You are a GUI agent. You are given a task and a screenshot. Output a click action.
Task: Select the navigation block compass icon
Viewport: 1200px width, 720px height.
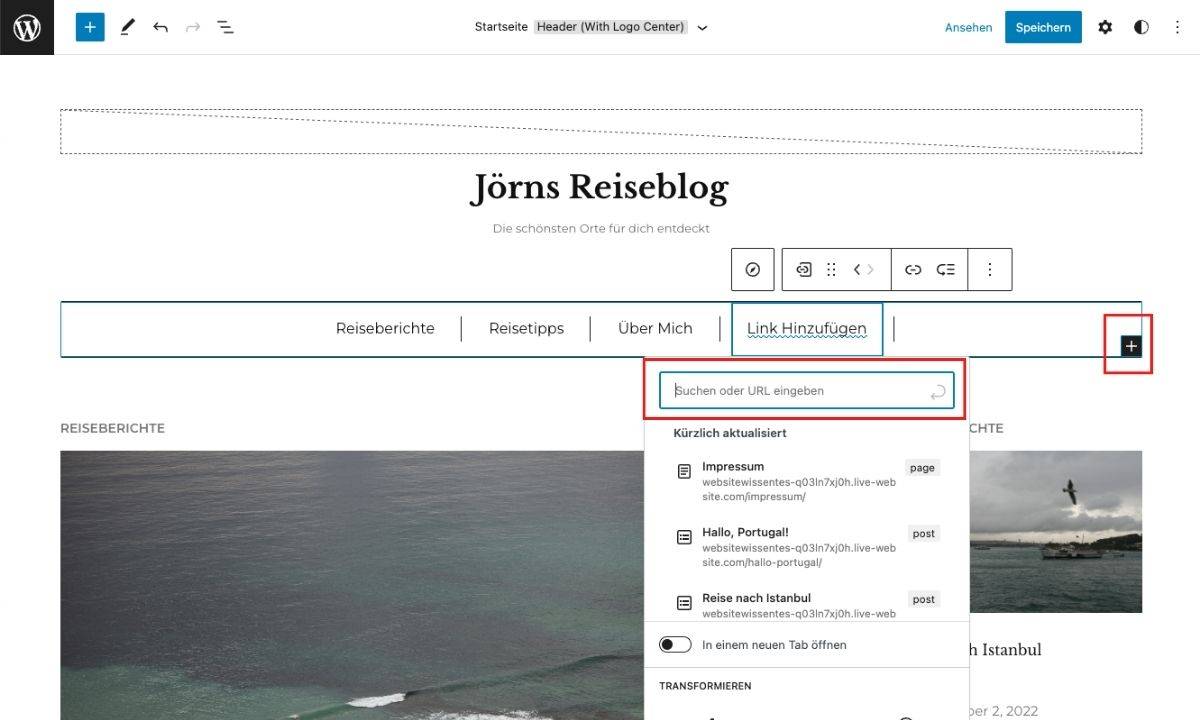753,269
